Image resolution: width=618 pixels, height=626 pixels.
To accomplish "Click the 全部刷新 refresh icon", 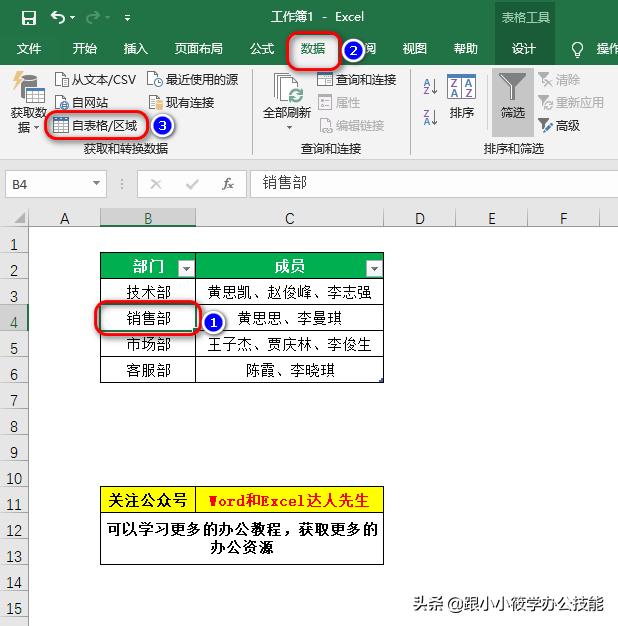I will 287,88.
